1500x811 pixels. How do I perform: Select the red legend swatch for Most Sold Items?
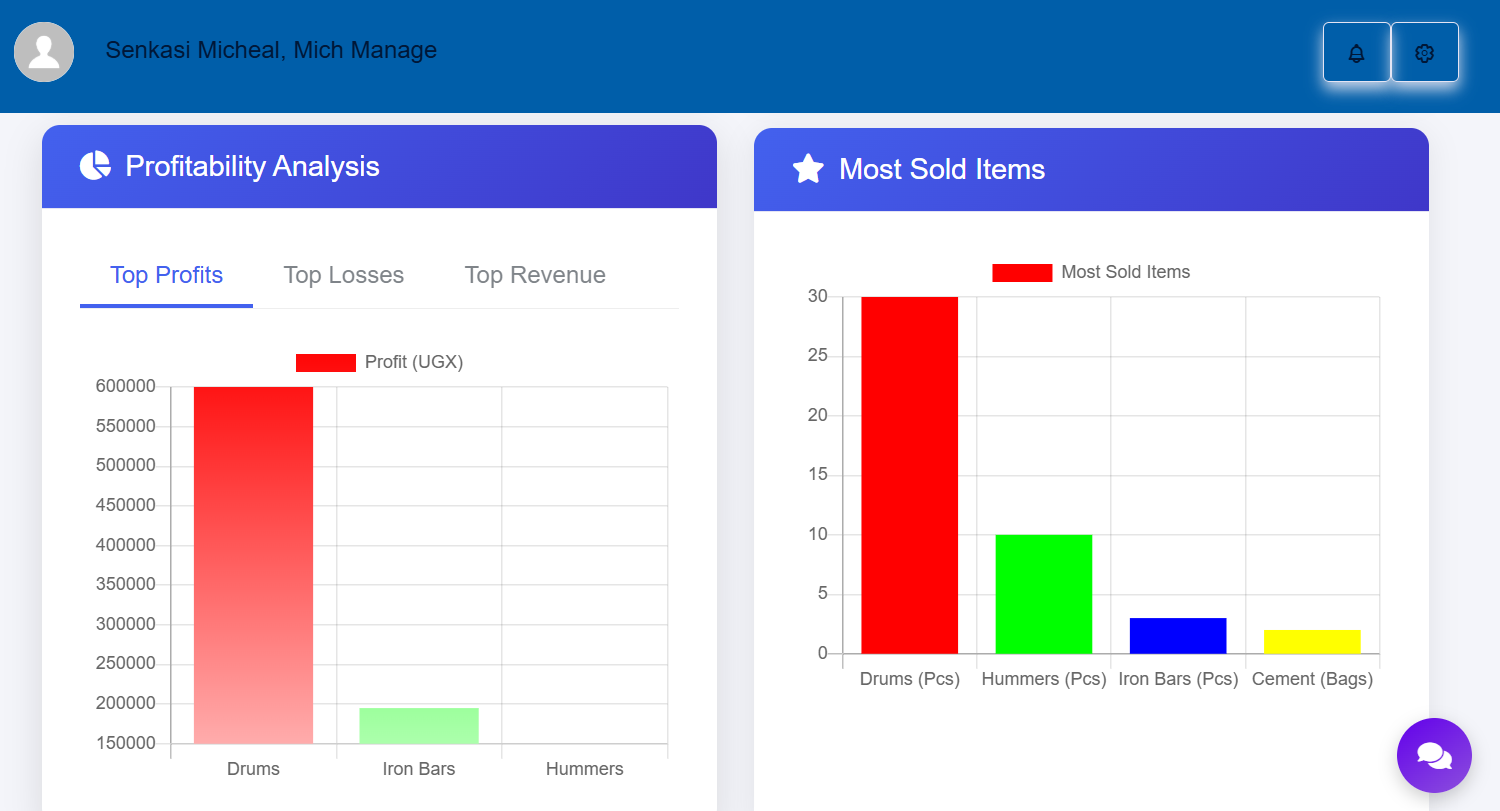tap(1022, 271)
